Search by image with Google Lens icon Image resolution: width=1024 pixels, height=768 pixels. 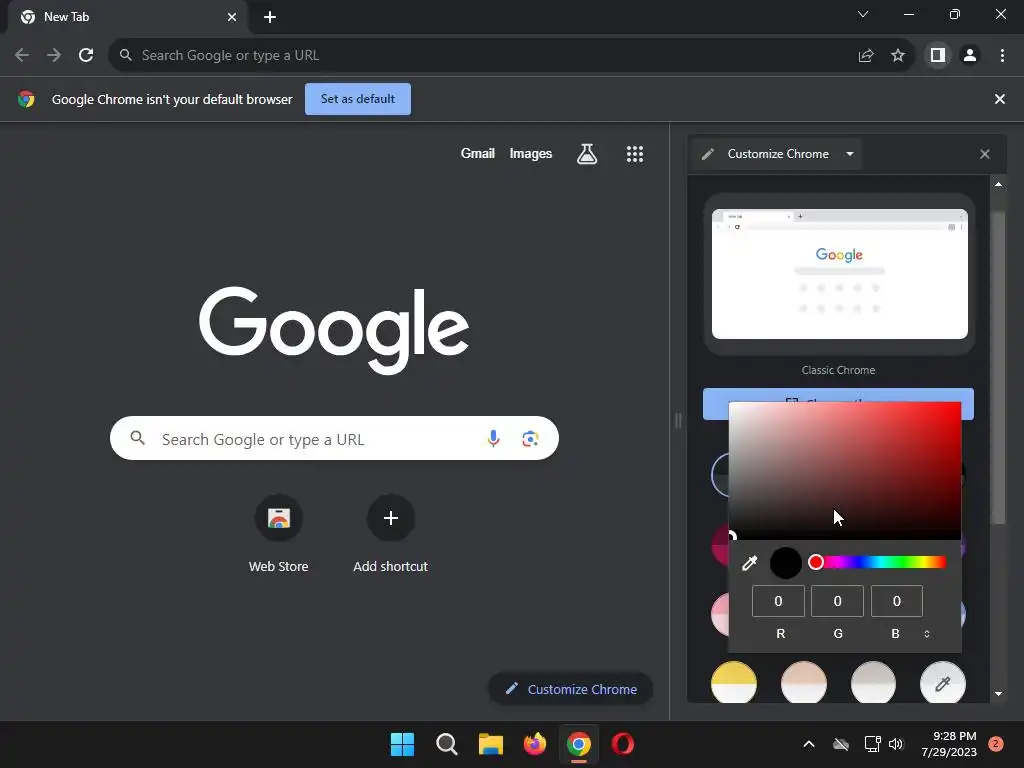[x=530, y=438]
